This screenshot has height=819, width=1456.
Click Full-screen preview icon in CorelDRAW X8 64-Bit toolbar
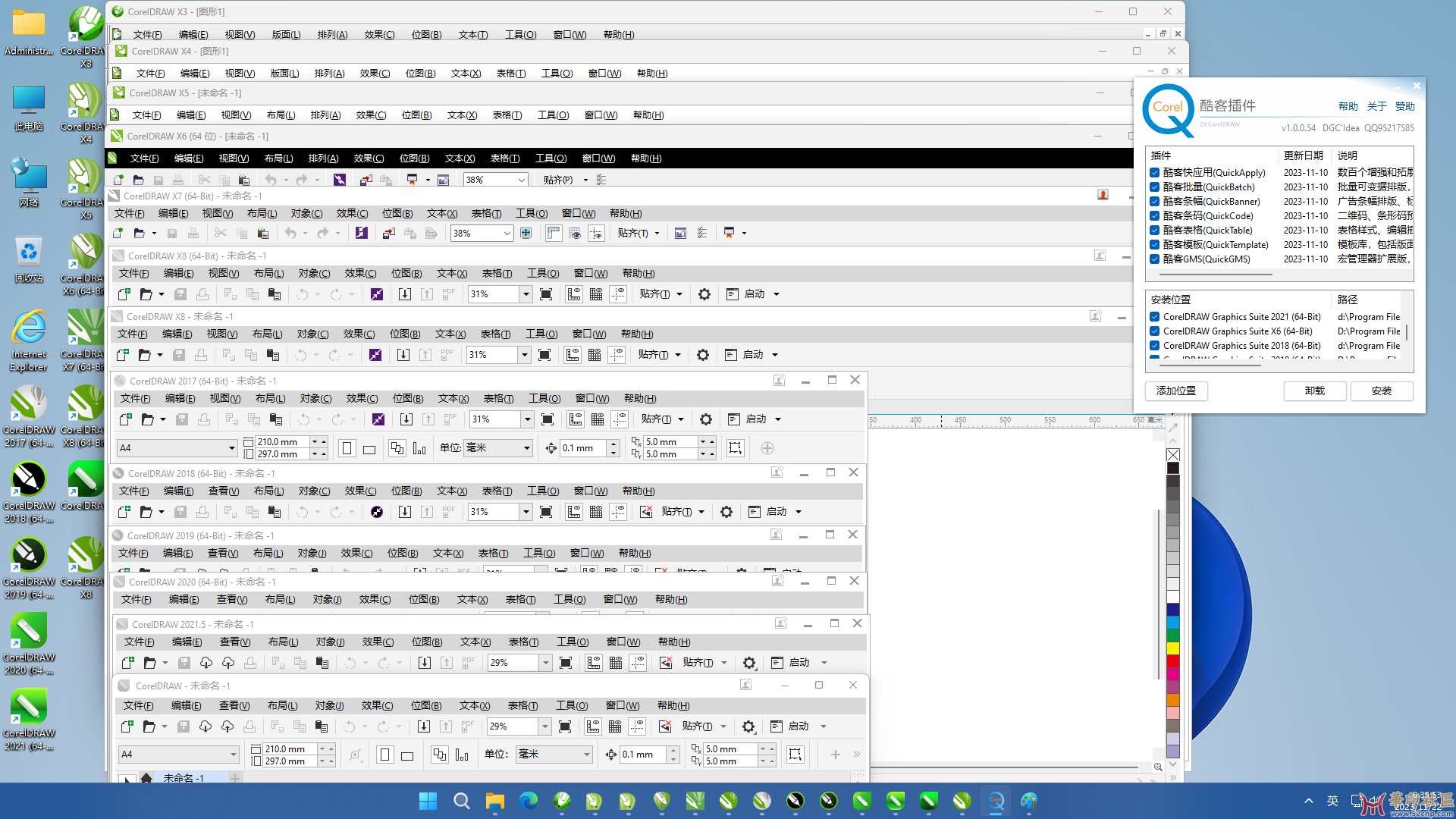546,294
